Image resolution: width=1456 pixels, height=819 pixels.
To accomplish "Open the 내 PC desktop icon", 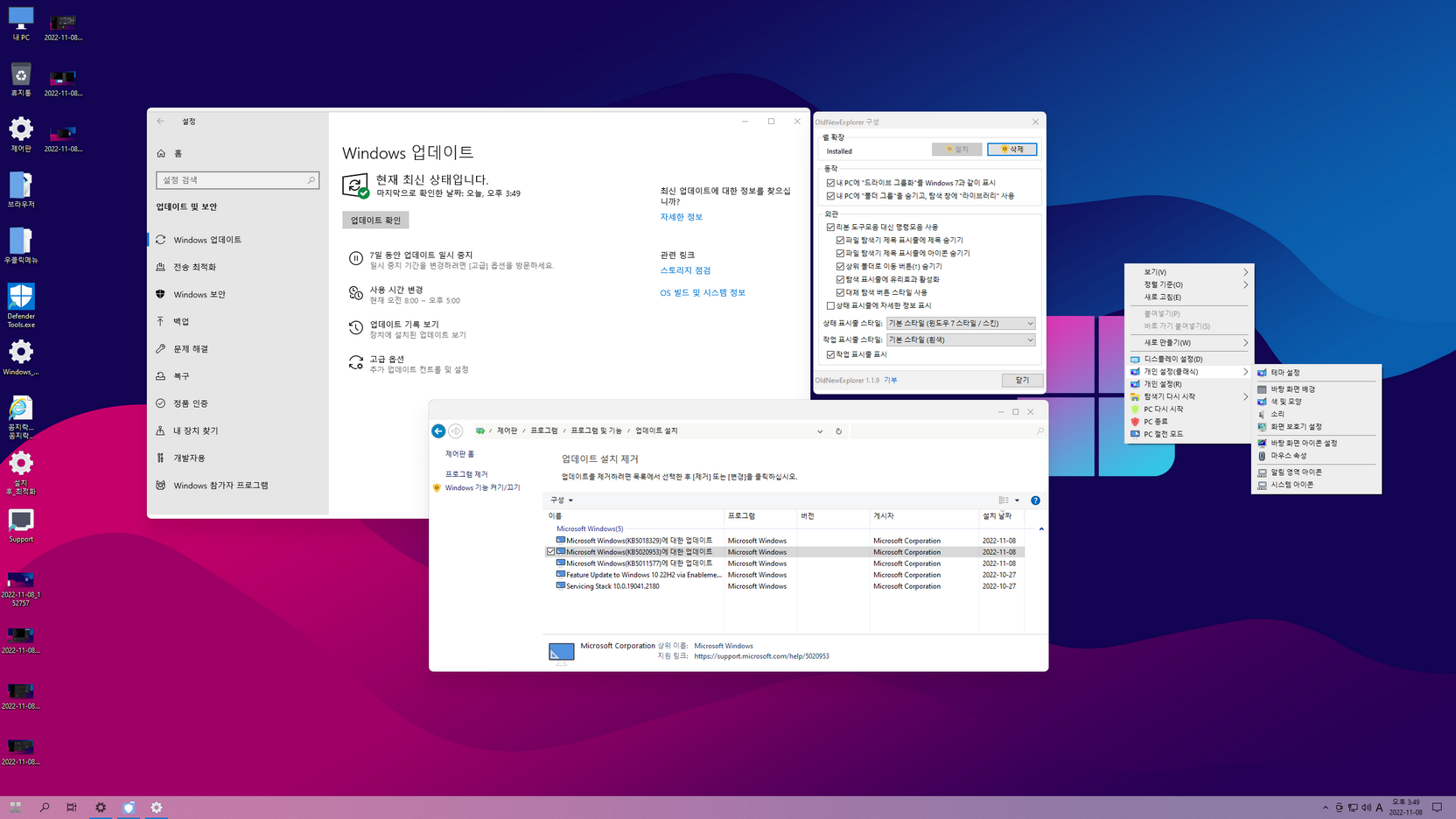I will (x=21, y=23).
